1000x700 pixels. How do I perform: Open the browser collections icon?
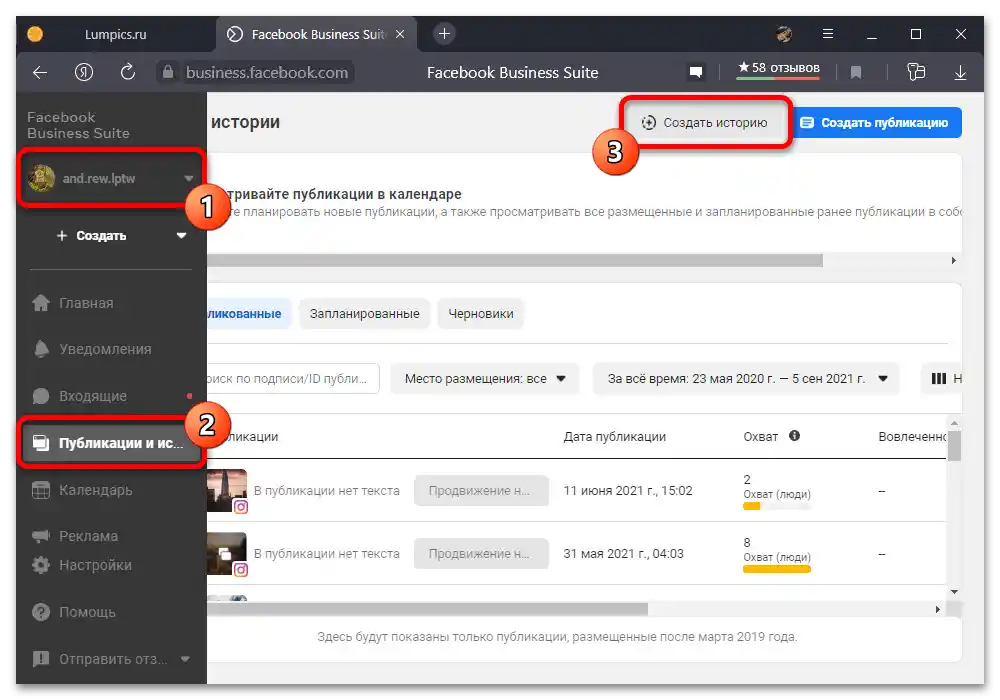[916, 72]
